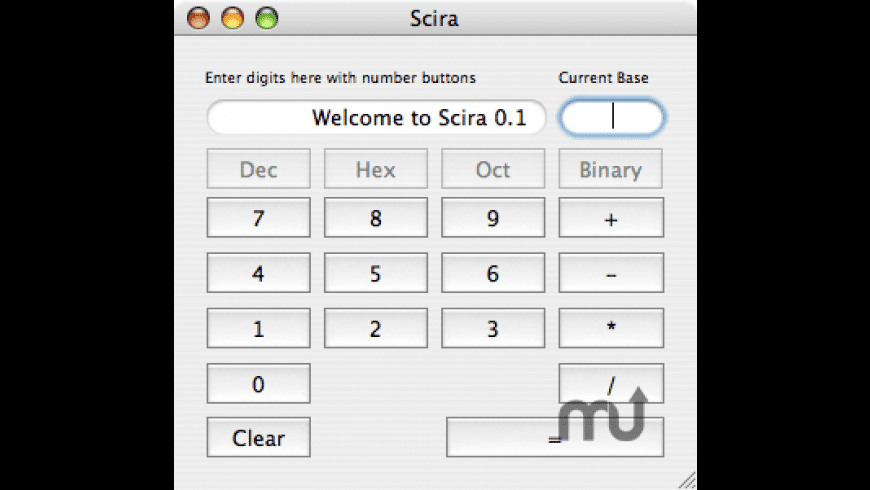The image size is (870, 490).
Task: Switch to Dec number base
Action: 258,169
